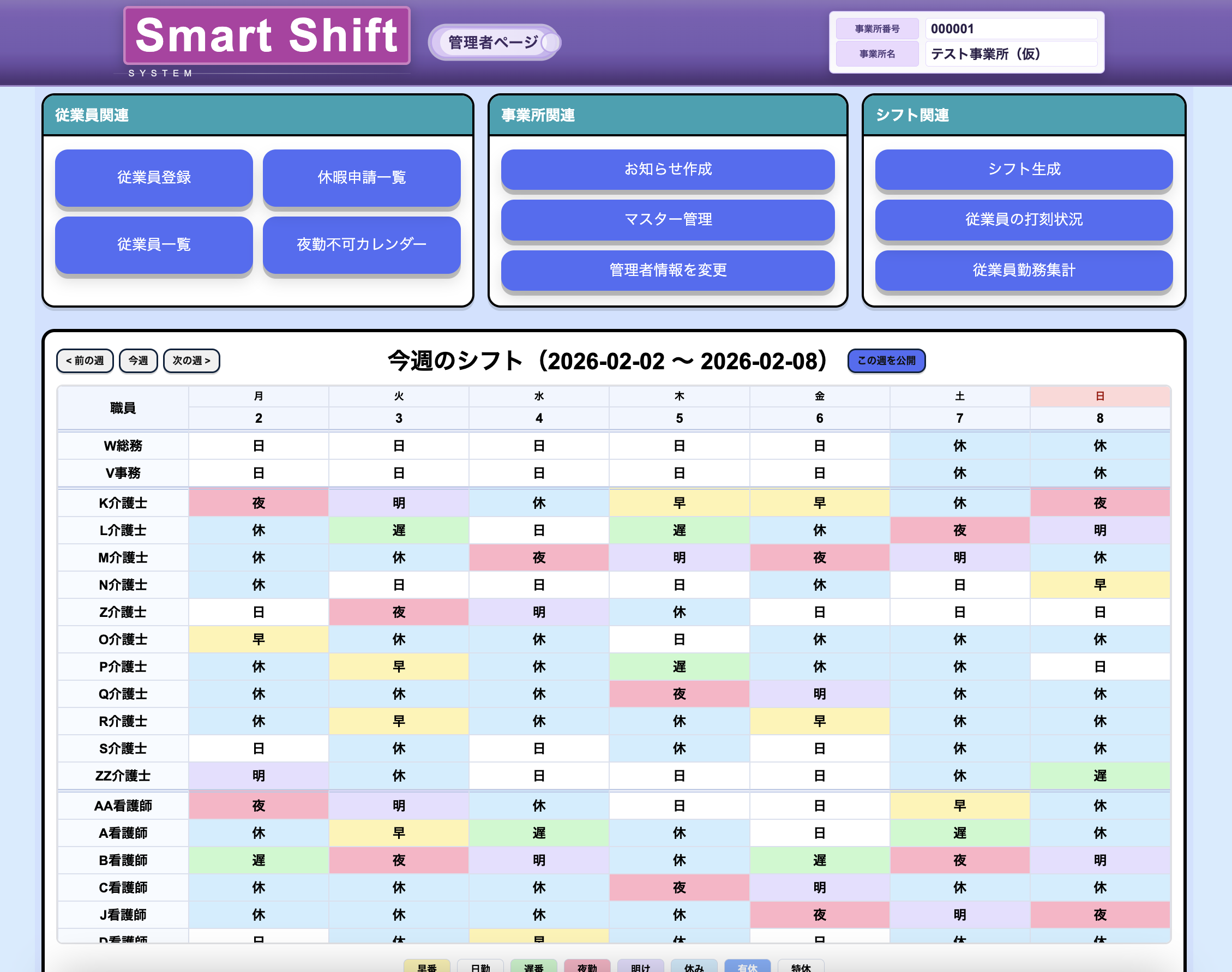Image resolution: width=1232 pixels, height=972 pixels.
Task: Select the 夜勤 legend swatch
Action: point(587,967)
